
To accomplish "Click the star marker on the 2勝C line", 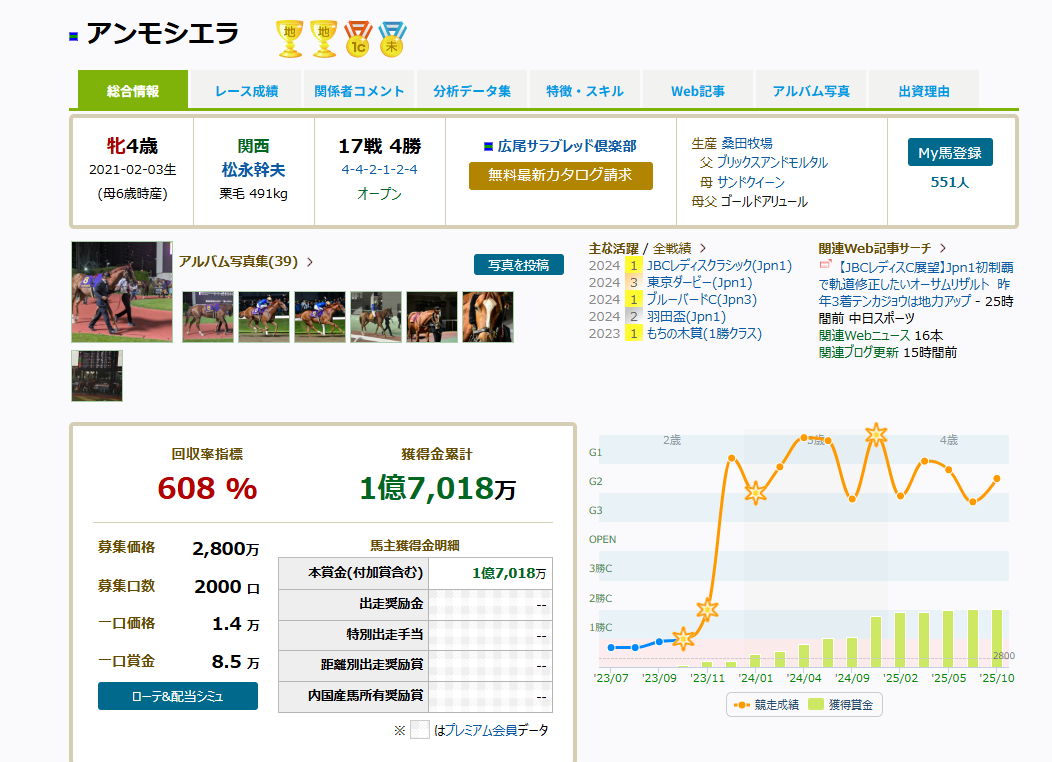I will (x=707, y=609).
